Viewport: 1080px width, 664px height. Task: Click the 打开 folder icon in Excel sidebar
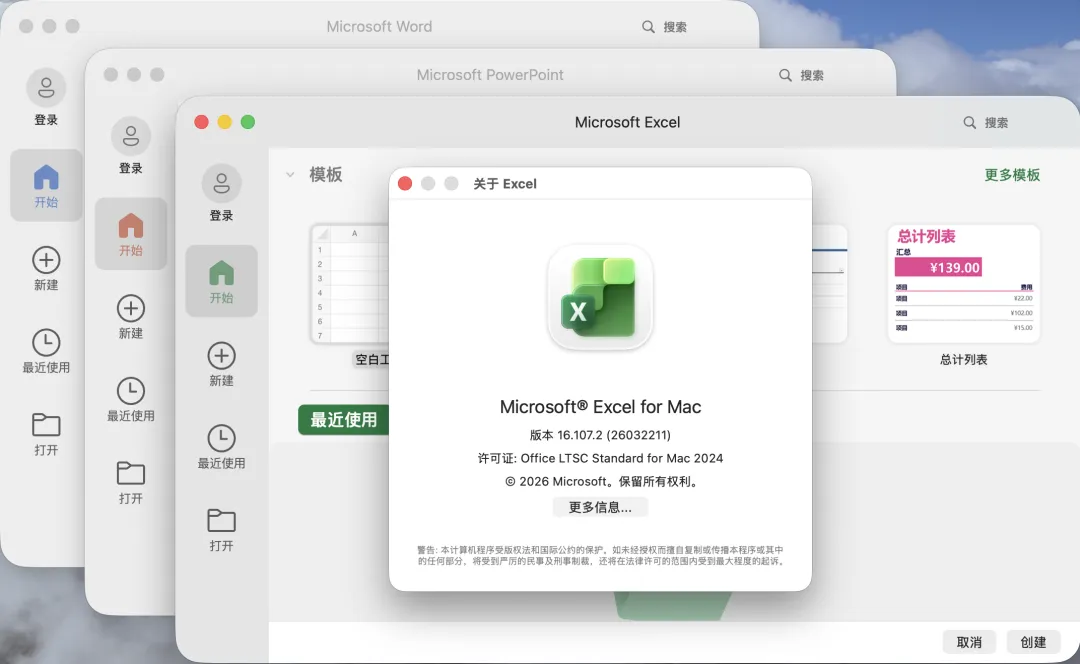221,521
